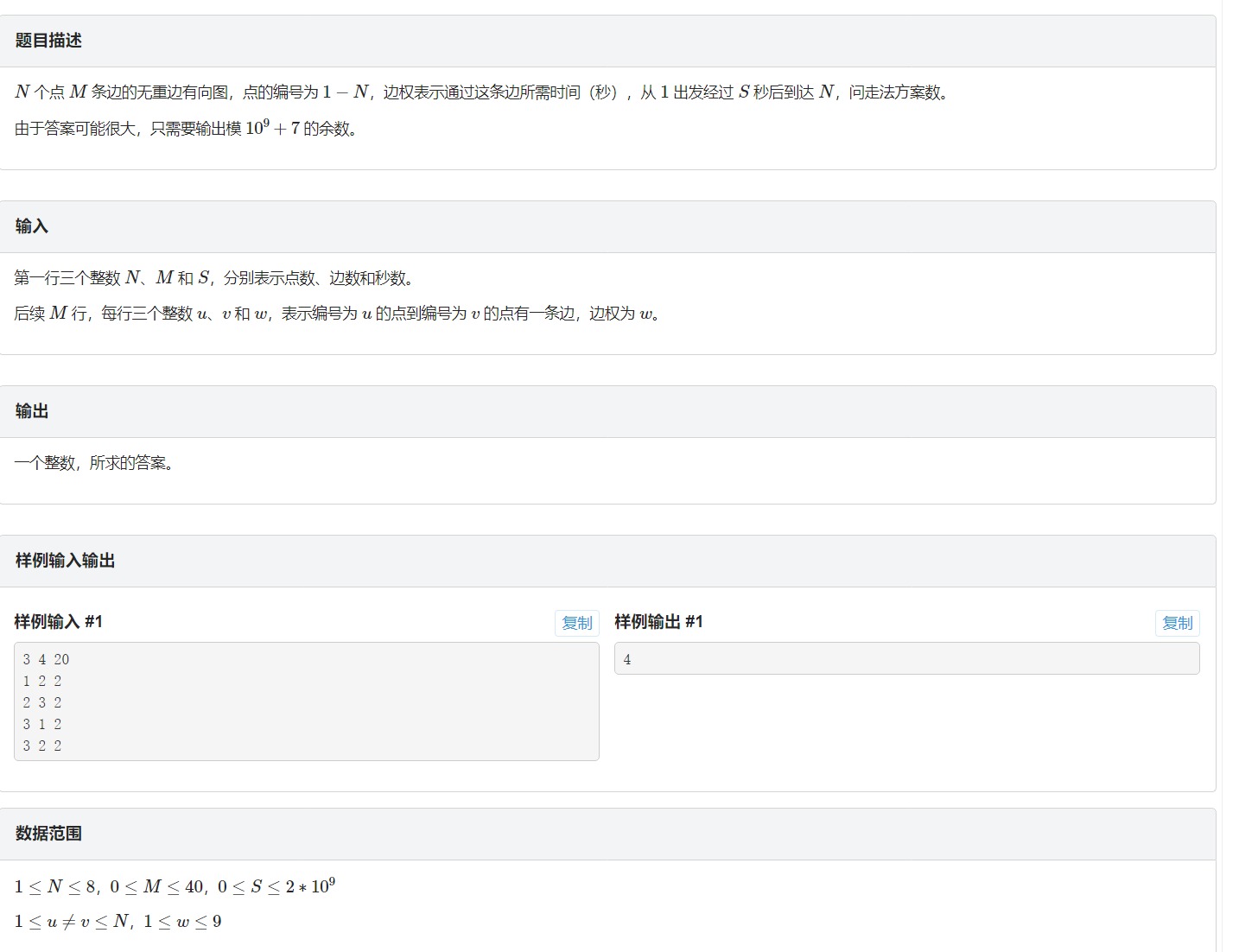Click the constraint line with 1 ≤ u ≠ v ≤ N

coord(118,922)
